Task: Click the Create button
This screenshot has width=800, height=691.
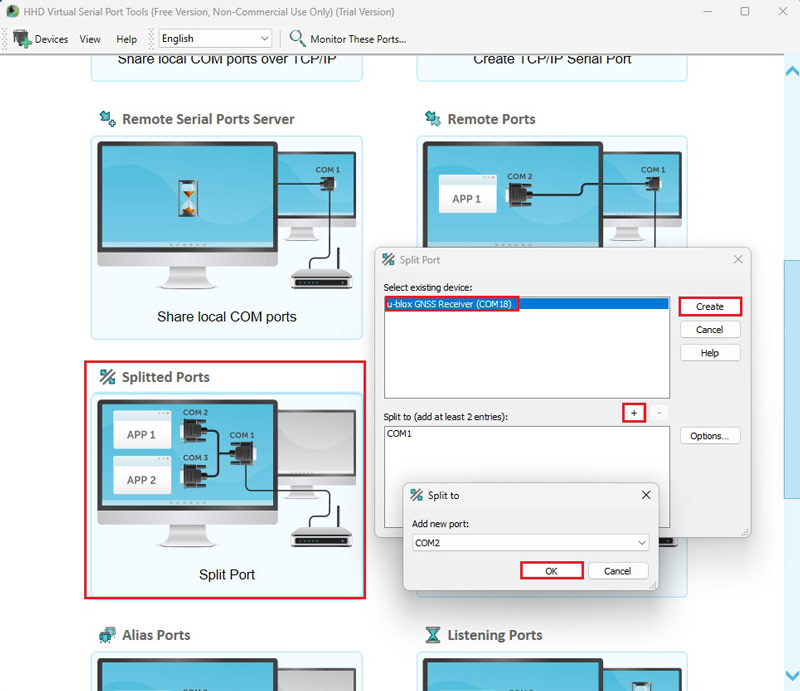Action: pos(709,306)
